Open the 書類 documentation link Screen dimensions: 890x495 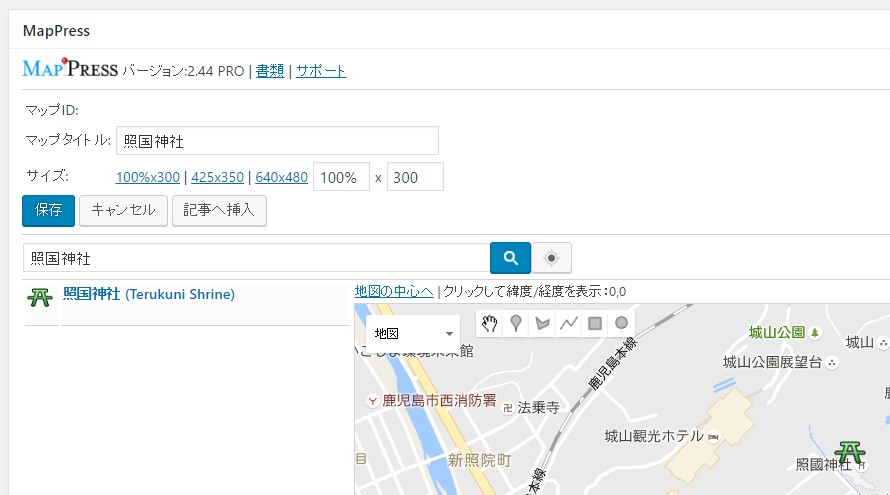(270, 71)
